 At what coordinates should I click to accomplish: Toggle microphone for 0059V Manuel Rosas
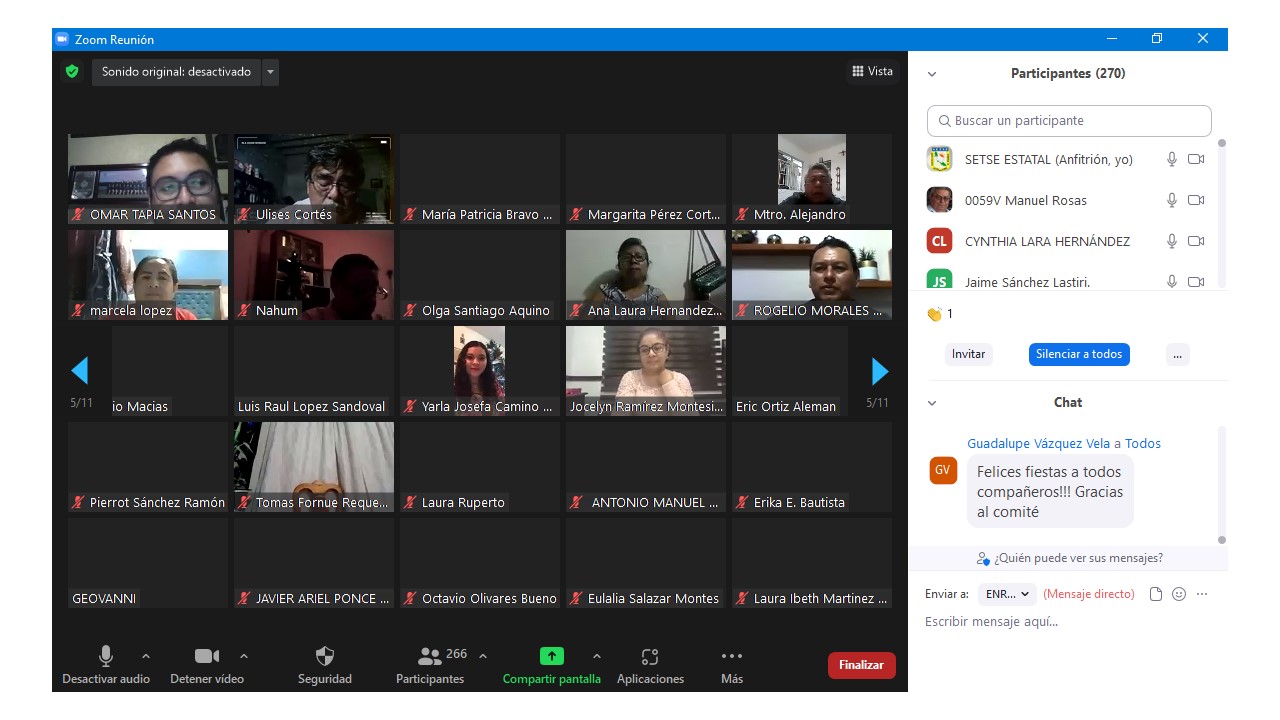tap(1172, 200)
